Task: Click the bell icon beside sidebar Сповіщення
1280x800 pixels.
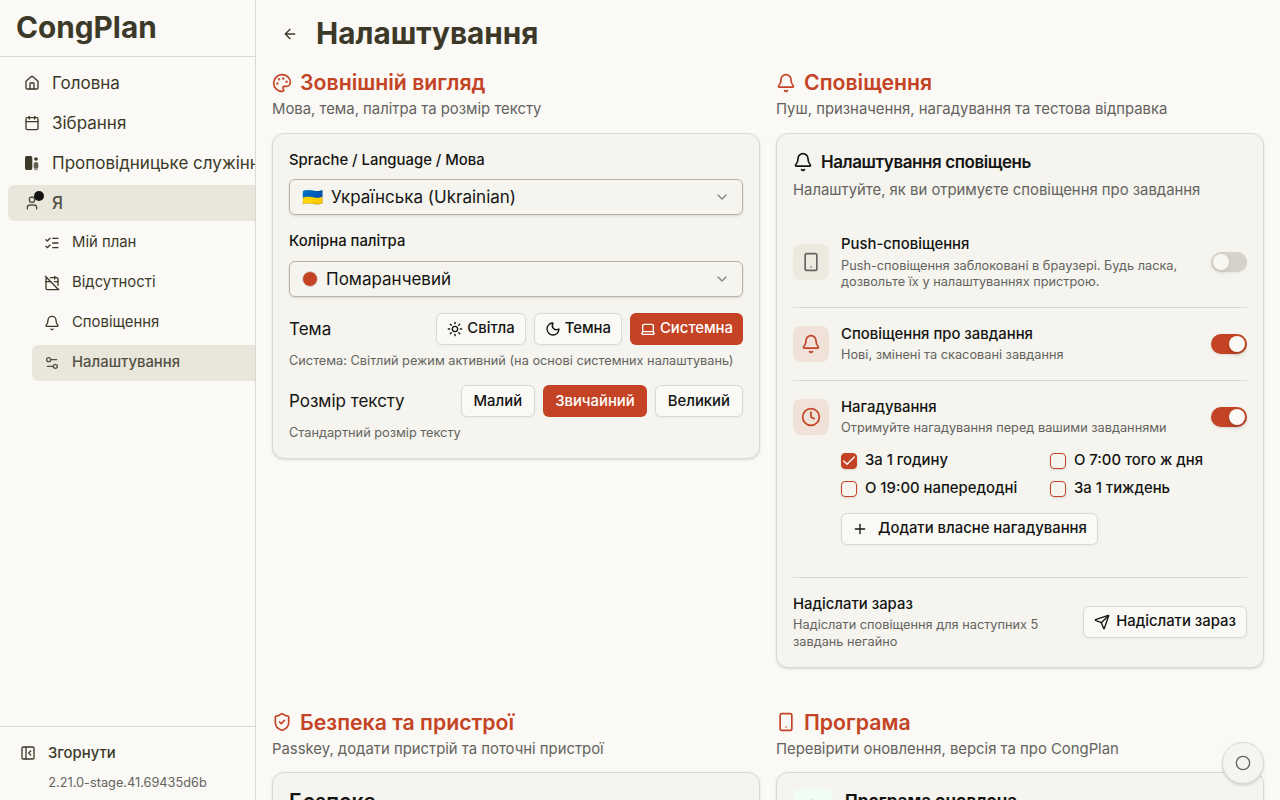Action: [52, 322]
